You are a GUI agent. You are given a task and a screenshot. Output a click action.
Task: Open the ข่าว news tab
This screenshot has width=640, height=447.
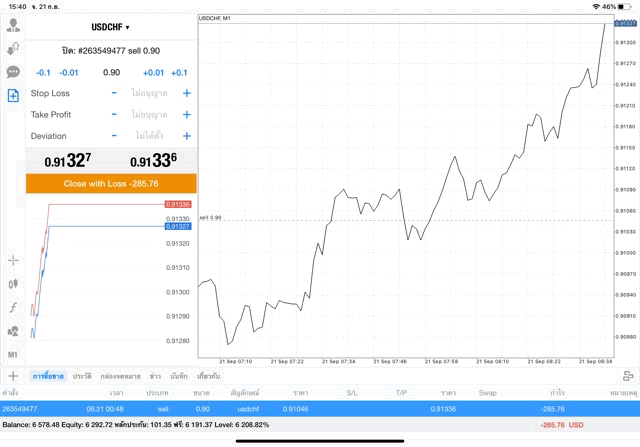click(155, 376)
